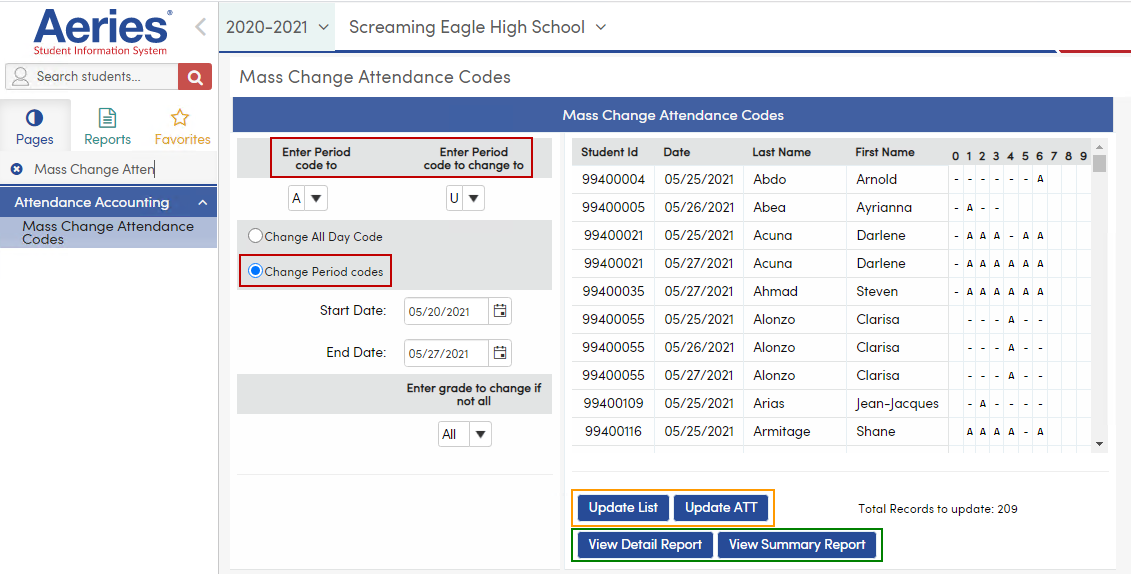Click first name Ayrianna

[x=884, y=208]
